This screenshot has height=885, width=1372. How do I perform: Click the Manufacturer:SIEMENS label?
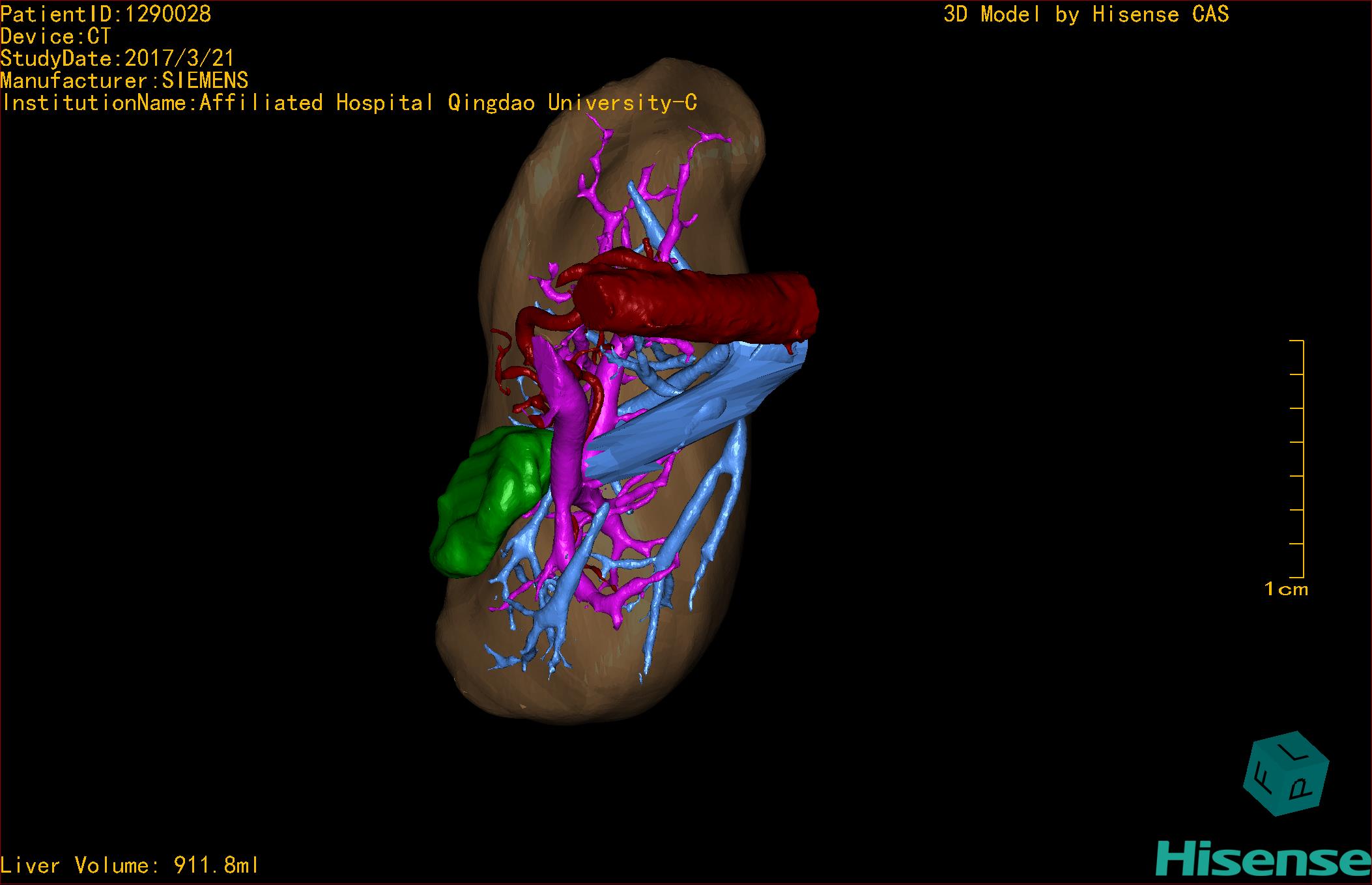click(x=124, y=80)
